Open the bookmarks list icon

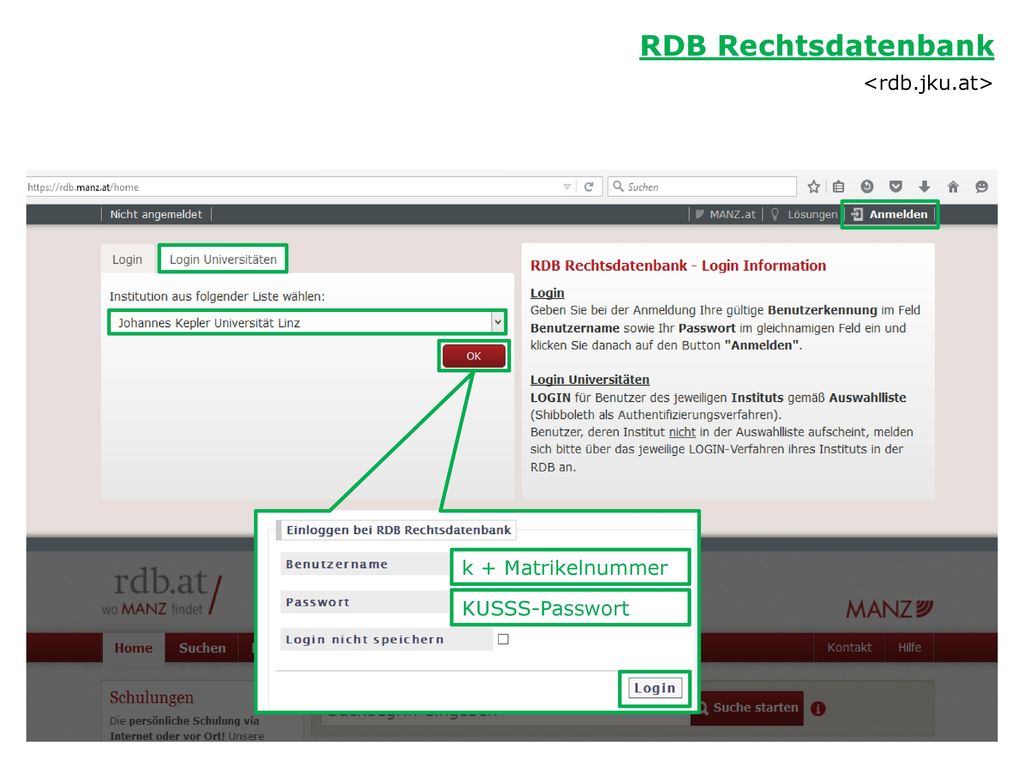point(839,187)
